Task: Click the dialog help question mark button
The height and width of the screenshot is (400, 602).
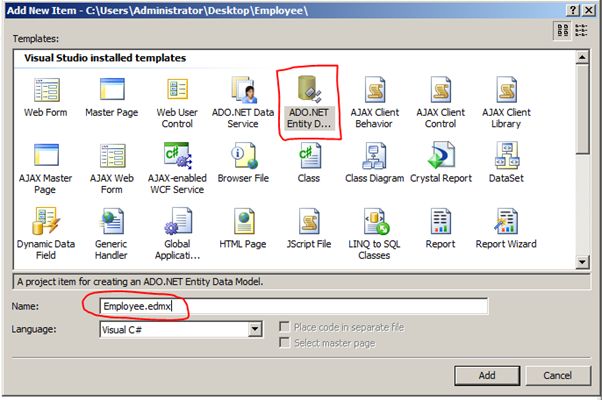Action: click(x=572, y=10)
